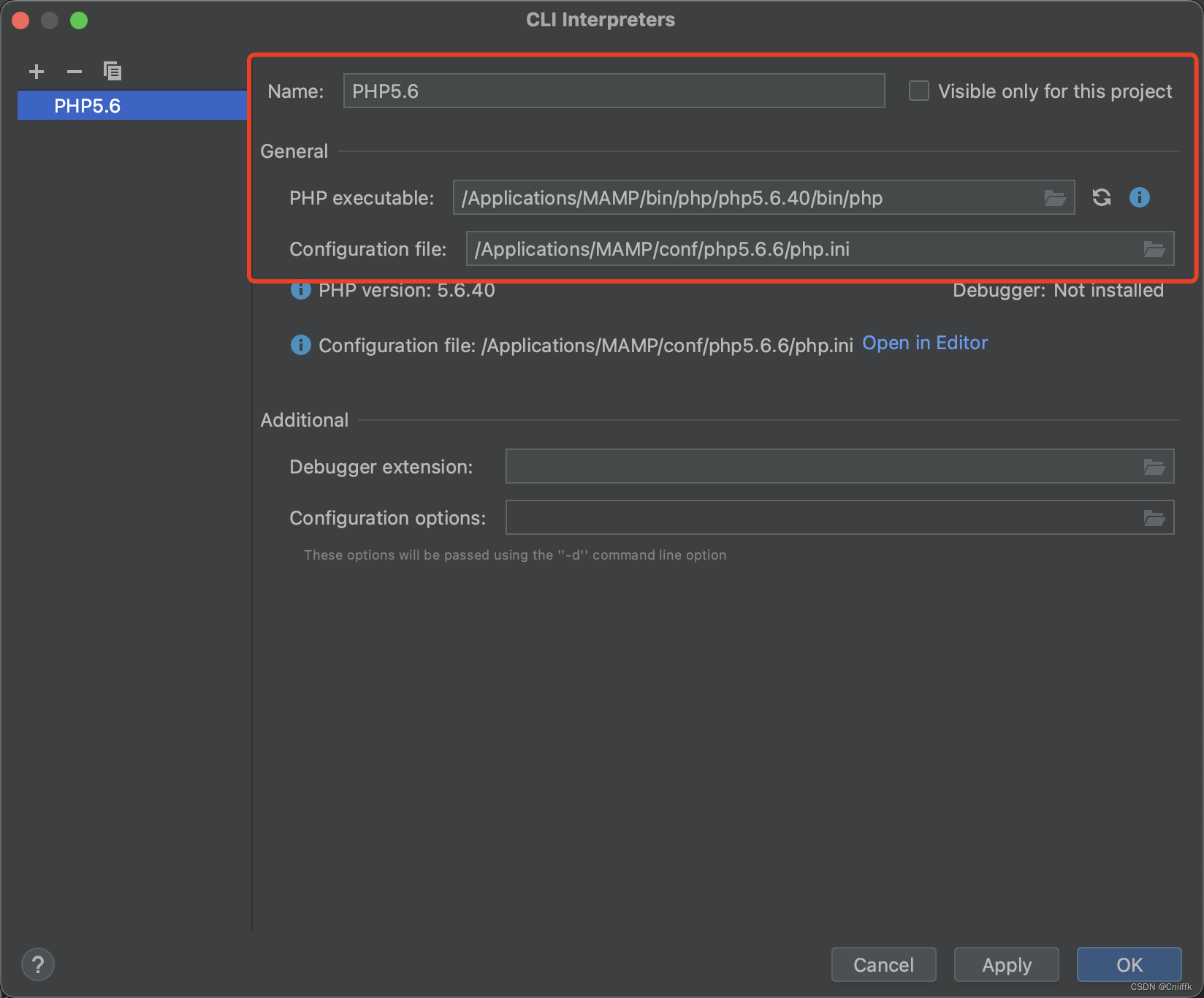Select PHP5.6 interpreter in the list
The image size is (1204, 998).
click(x=132, y=105)
